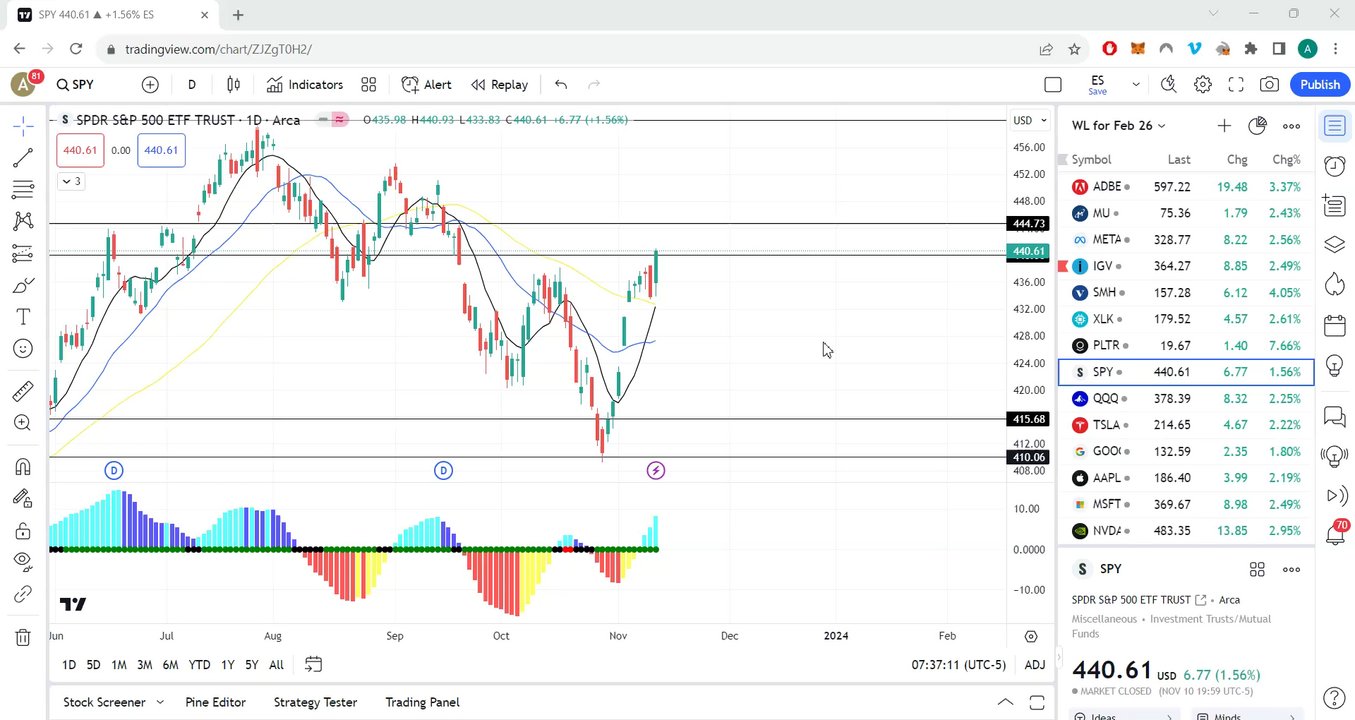Undo the last chart action
Screen dimensions: 1355x720
[x=561, y=85]
